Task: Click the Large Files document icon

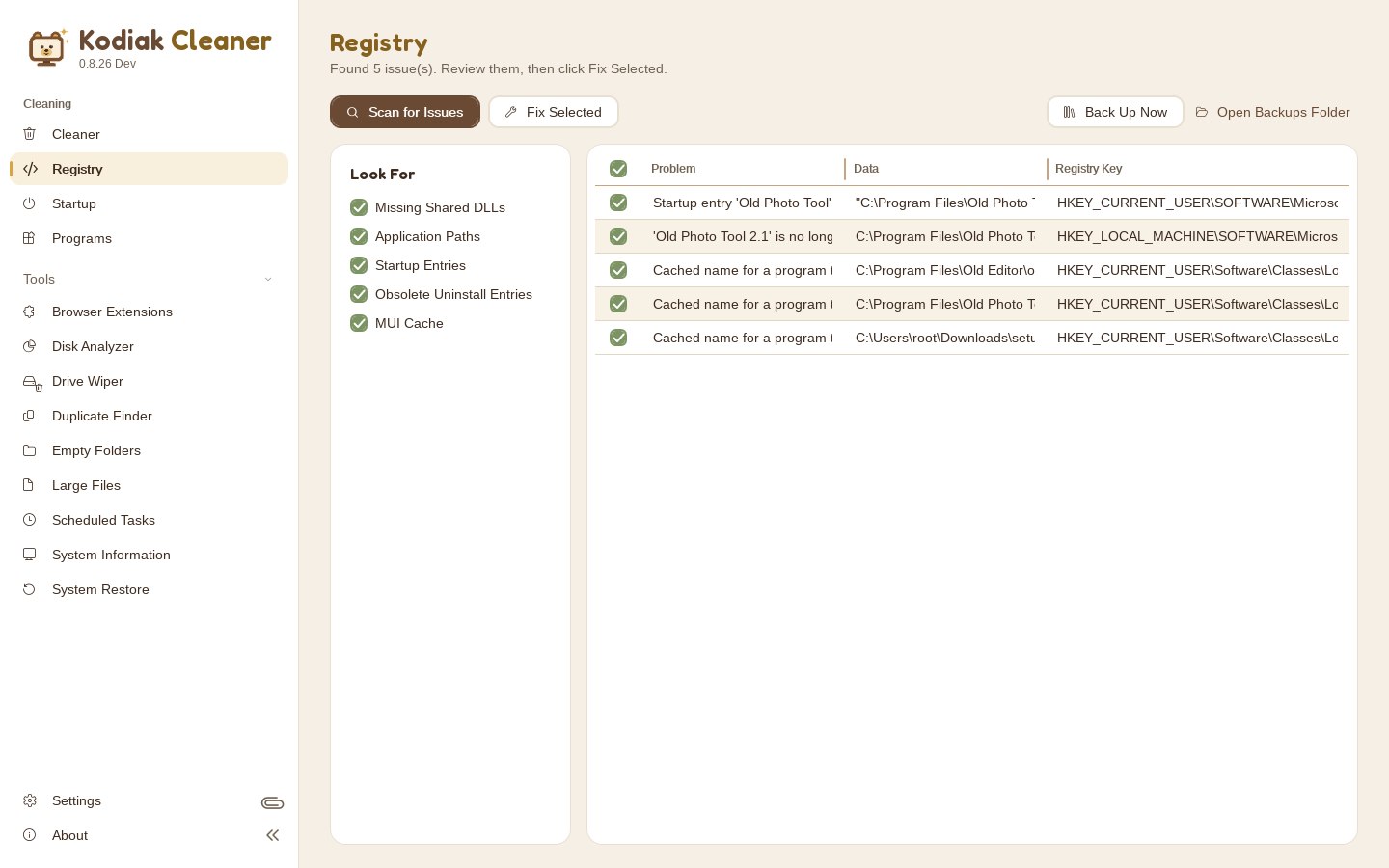Action: [x=30, y=485]
